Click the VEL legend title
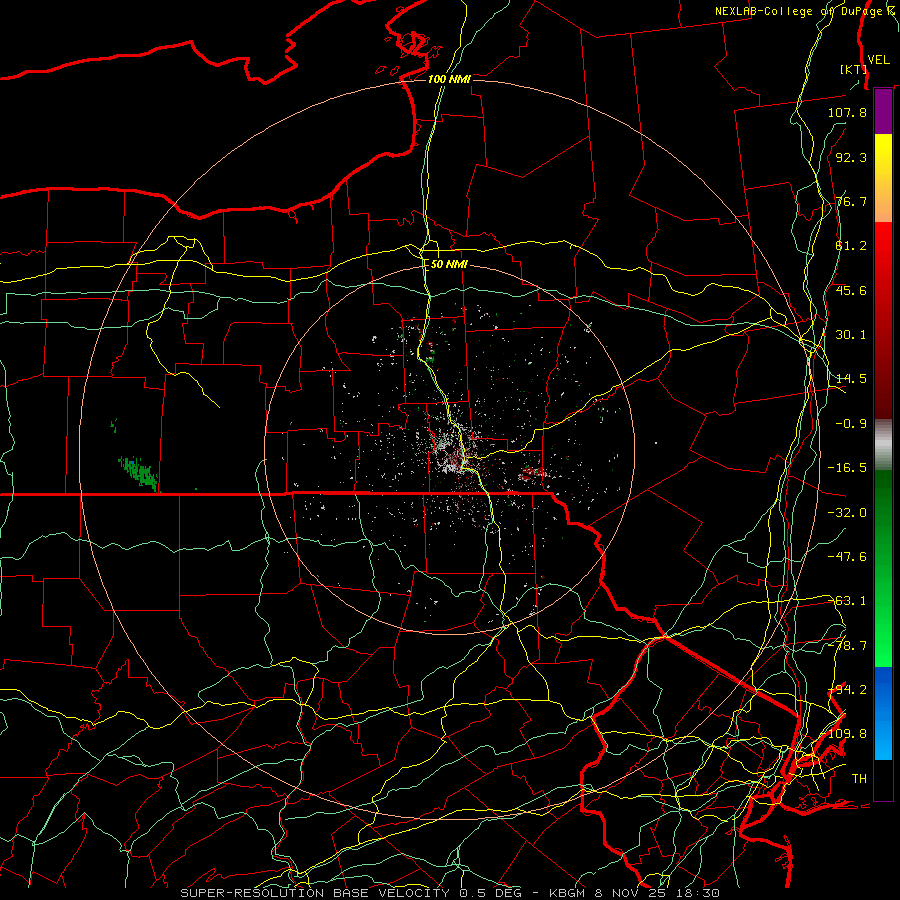Viewport: 900px width, 900px height. [x=878, y=60]
